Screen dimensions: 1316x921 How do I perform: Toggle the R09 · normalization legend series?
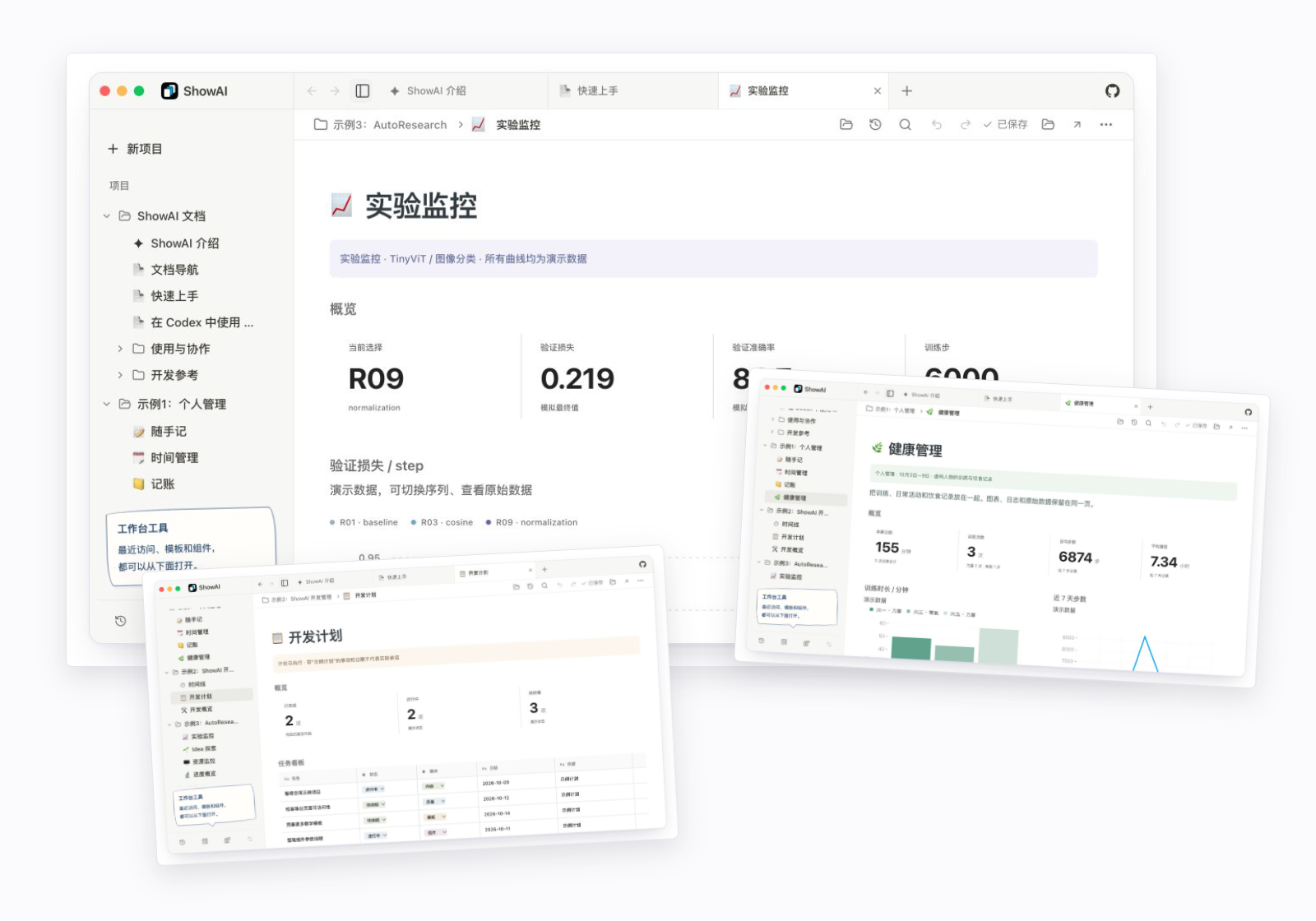click(x=531, y=522)
